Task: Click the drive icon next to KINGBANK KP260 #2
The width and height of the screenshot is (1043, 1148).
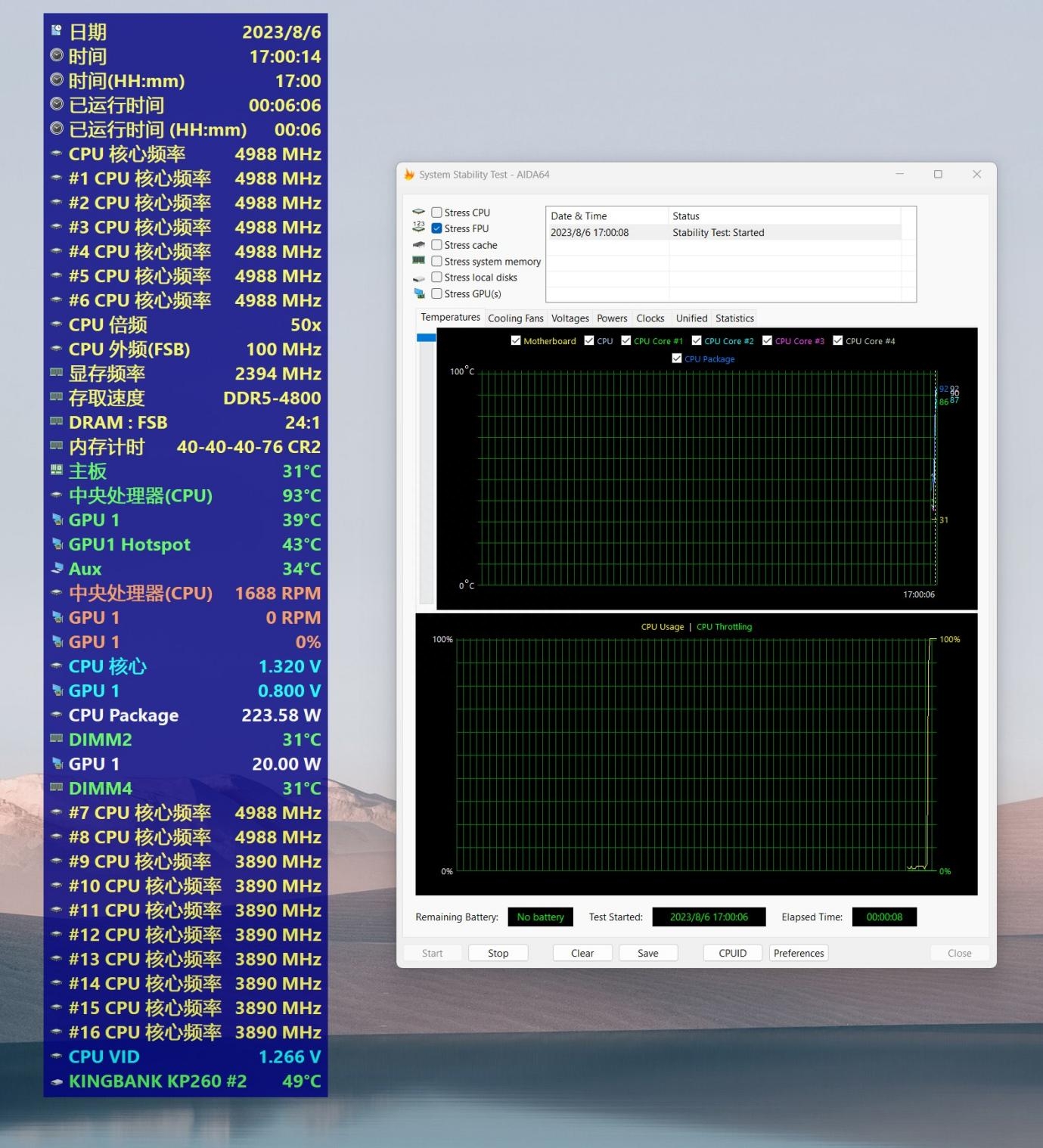Action: pyautogui.click(x=56, y=1081)
